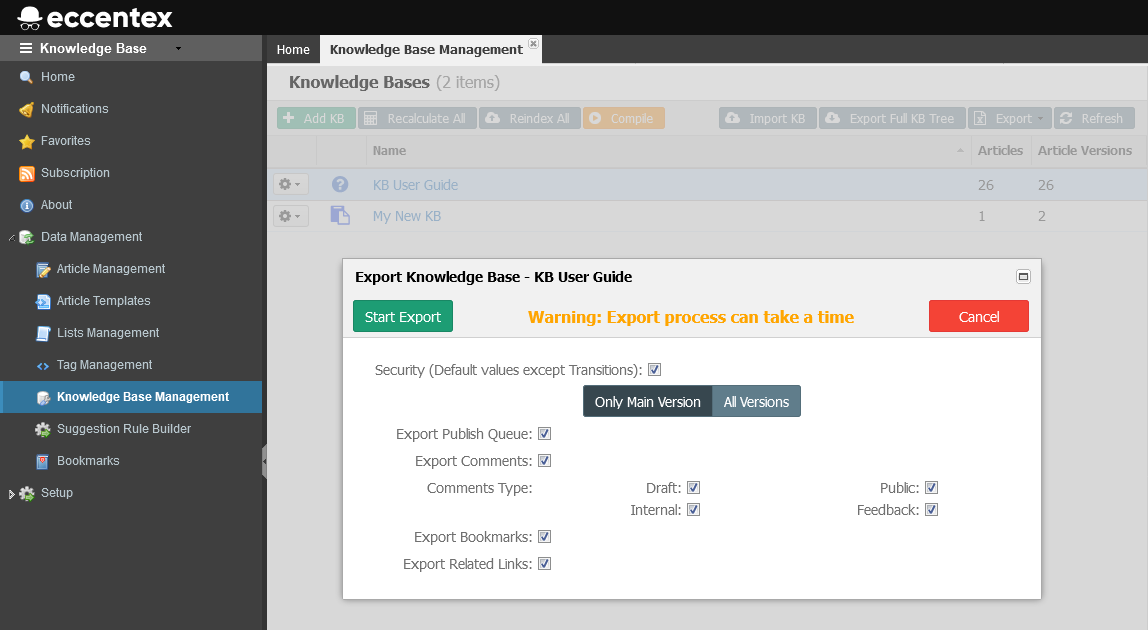Click the question mark icon for KB User Guide

pos(340,184)
